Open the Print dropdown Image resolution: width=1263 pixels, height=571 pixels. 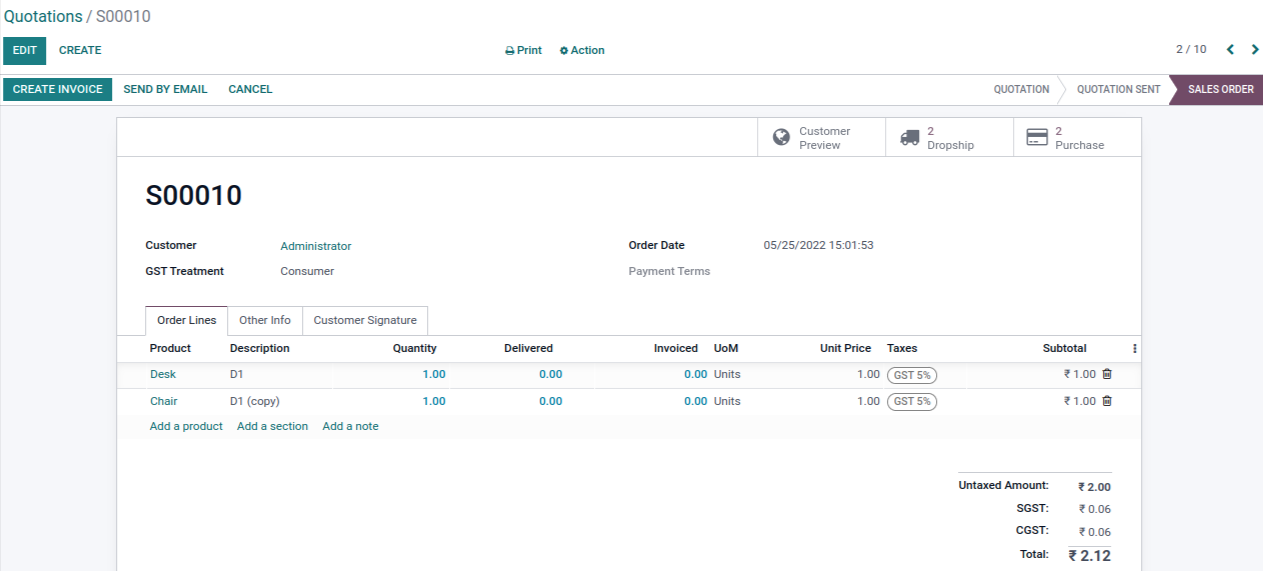pyautogui.click(x=523, y=50)
